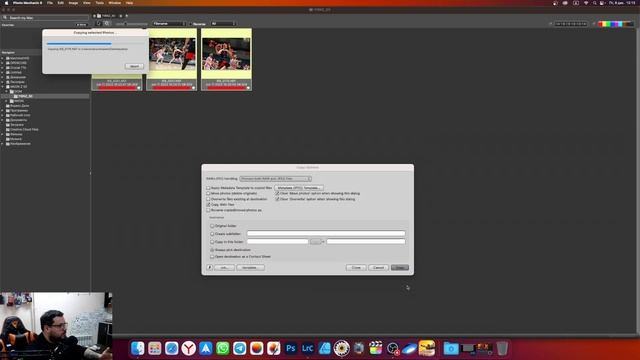Click the copying progress bar
The height and width of the screenshot is (360, 640).
click(95, 43)
